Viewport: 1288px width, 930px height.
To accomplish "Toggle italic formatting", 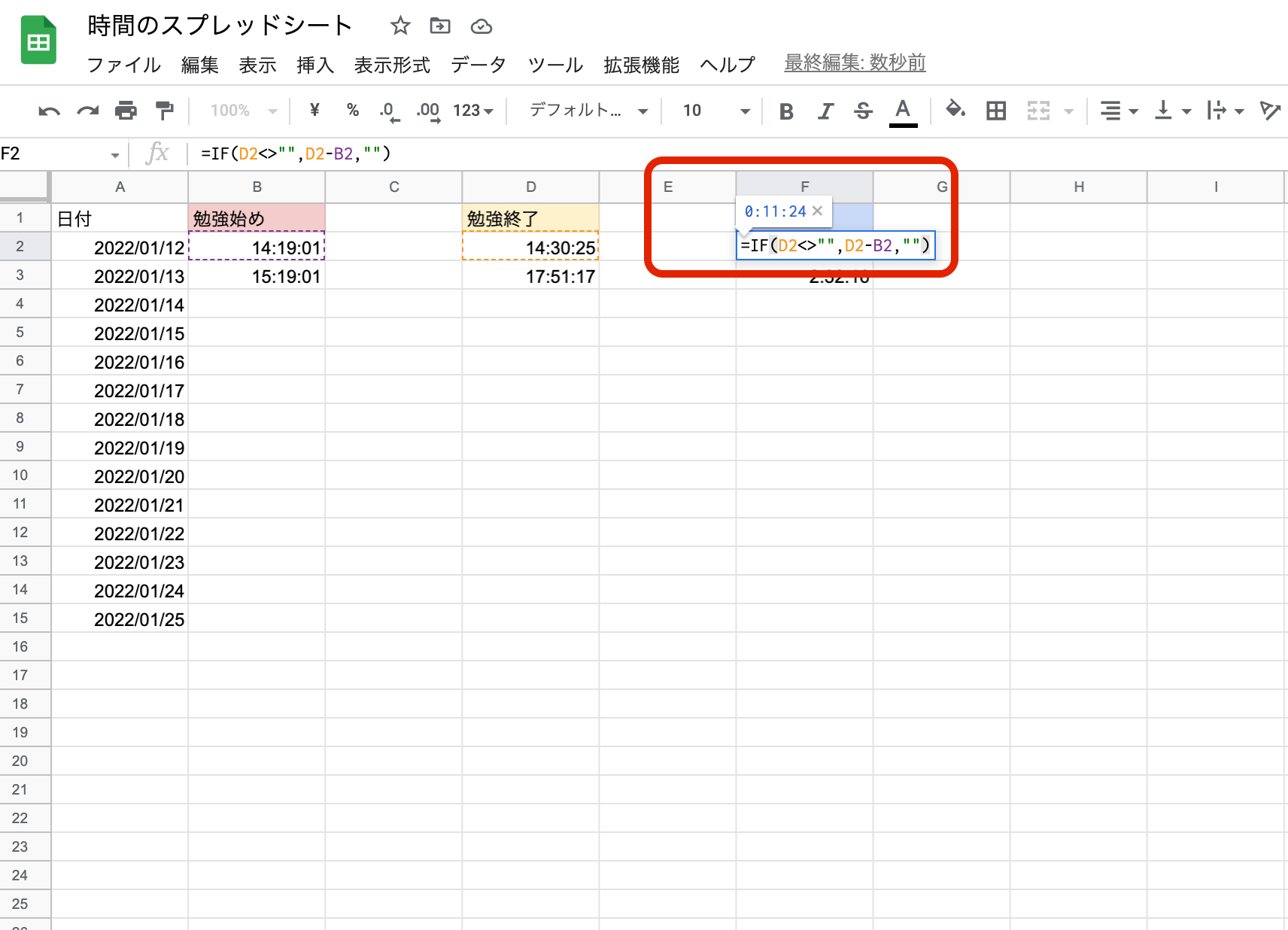I will click(825, 111).
